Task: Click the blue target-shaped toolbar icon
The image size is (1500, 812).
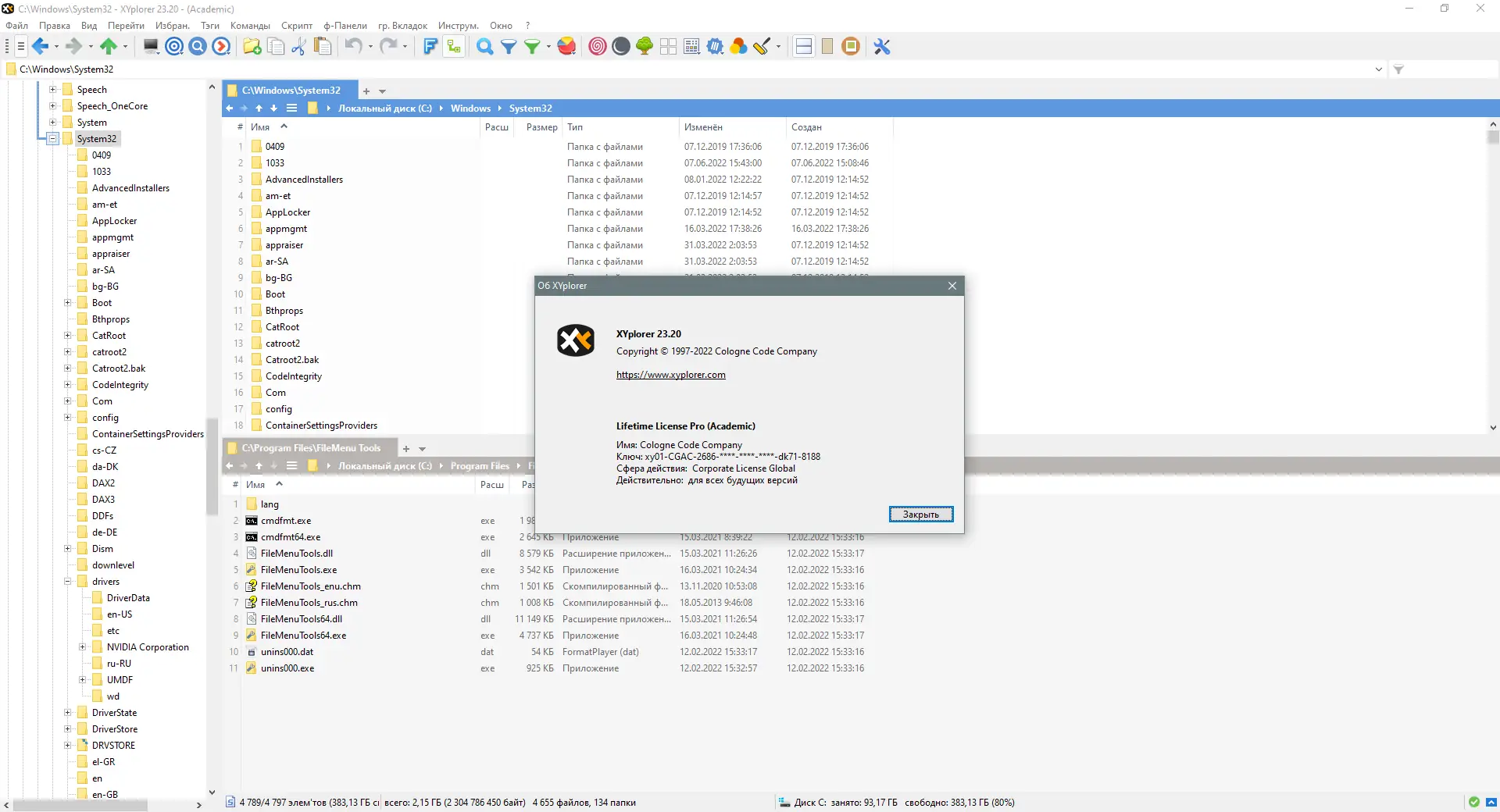Action: pos(174,47)
